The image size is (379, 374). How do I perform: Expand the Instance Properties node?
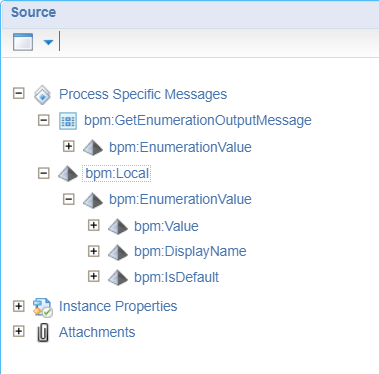[x=19, y=306]
